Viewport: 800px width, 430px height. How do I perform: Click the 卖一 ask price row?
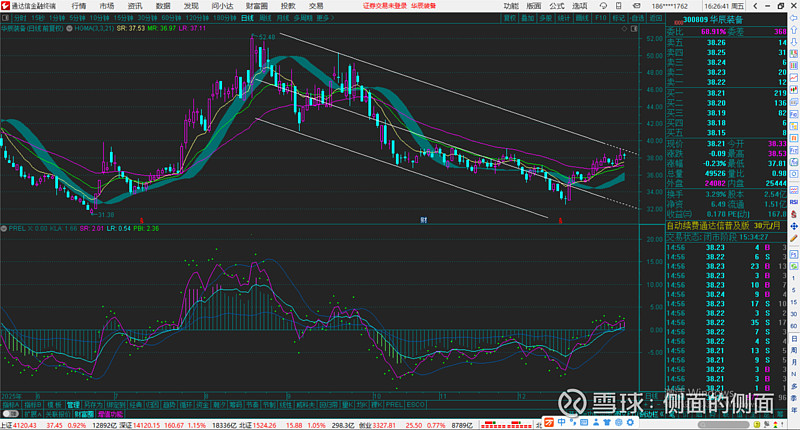(727, 82)
